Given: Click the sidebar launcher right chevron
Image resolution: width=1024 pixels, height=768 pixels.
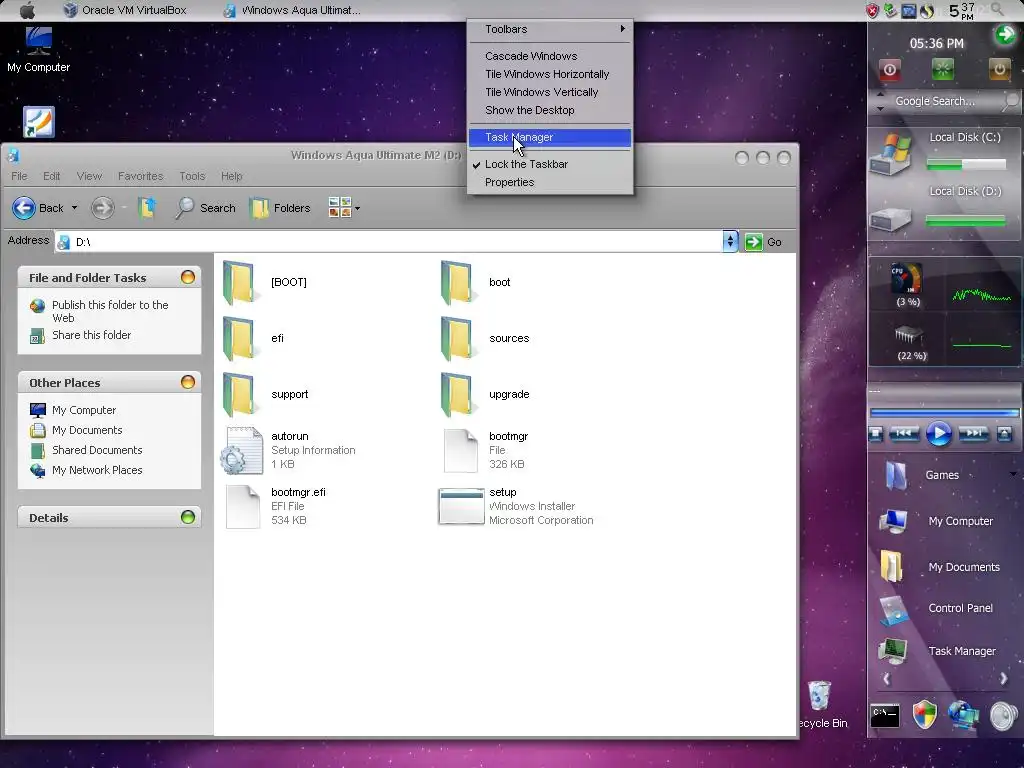Looking at the screenshot, I should pos(1003,679).
